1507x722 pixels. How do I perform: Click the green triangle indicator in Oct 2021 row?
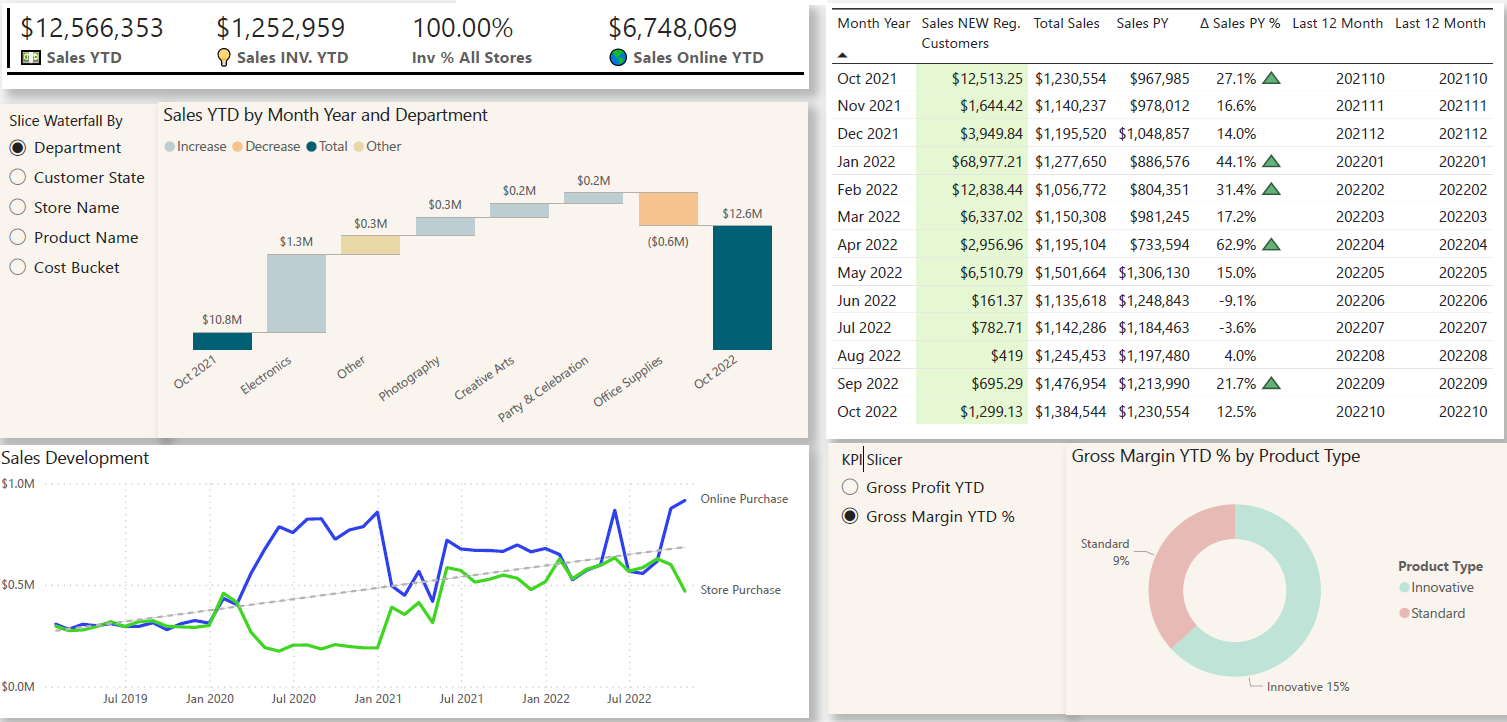[1271, 78]
